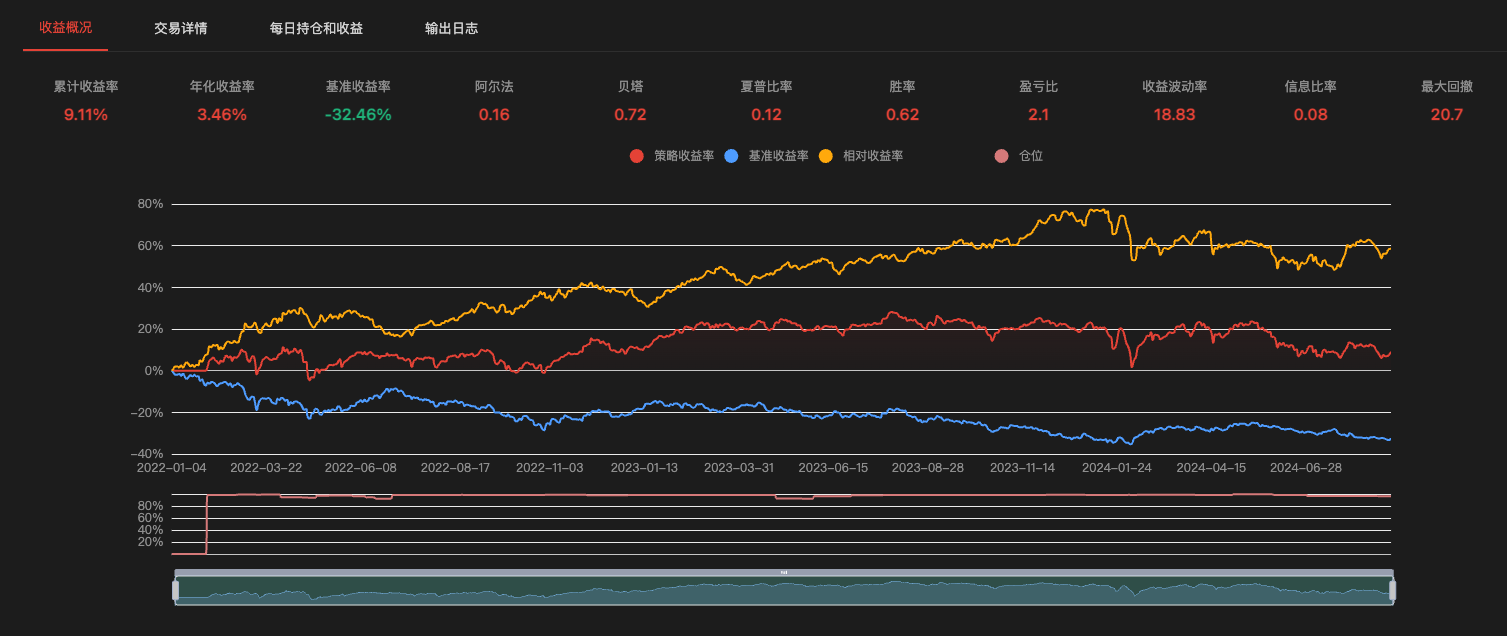The image size is (1507, 636).
Task: Click the right handle of zoom slider
Action: (x=1392, y=591)
